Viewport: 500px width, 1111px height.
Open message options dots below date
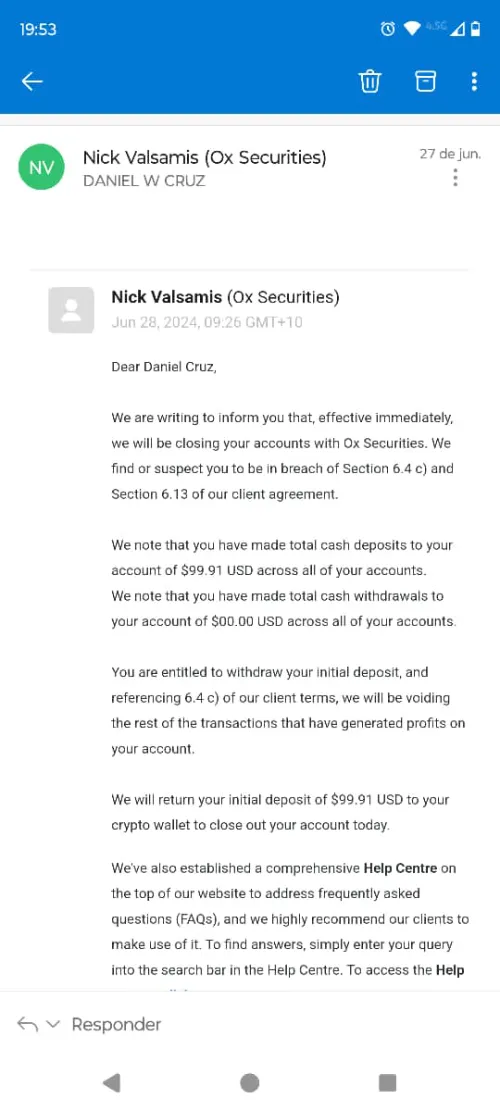(455, 178)
